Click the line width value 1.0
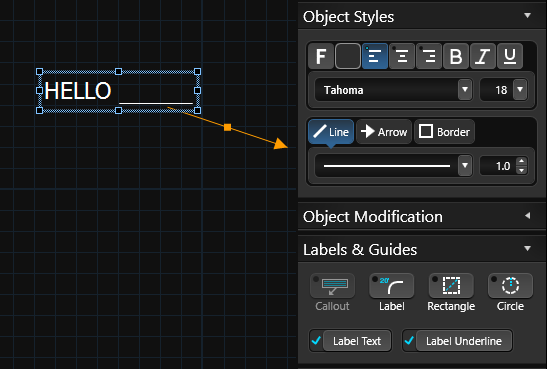Image resolution: width=547 pixels, height=369 pixels. 502,166
